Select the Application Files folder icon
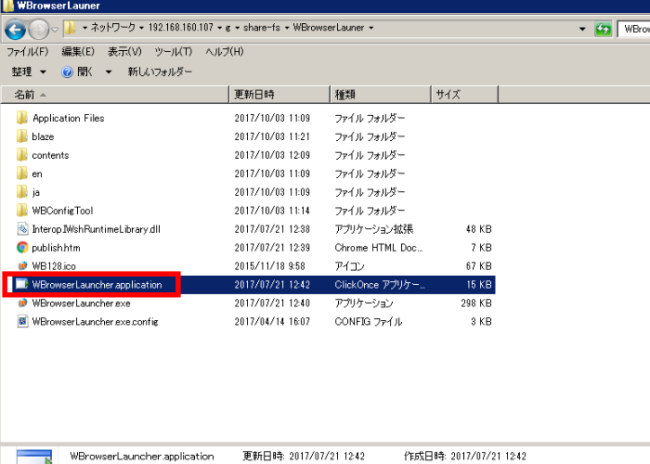Image resolution: width=650 pixels, height=464 pixels. tap(22, 118)
